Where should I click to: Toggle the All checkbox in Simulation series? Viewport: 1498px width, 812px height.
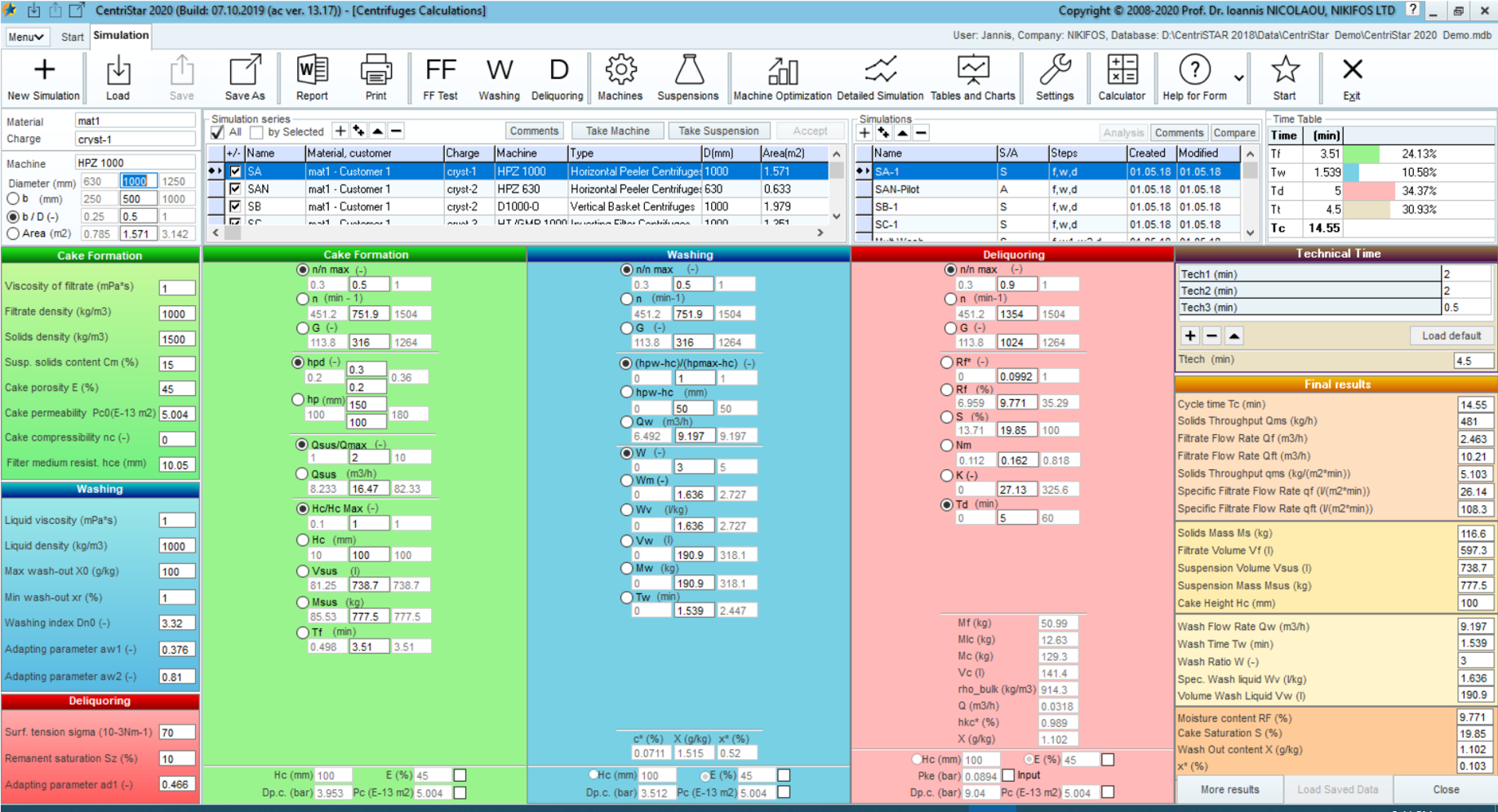tap(217, 131)
